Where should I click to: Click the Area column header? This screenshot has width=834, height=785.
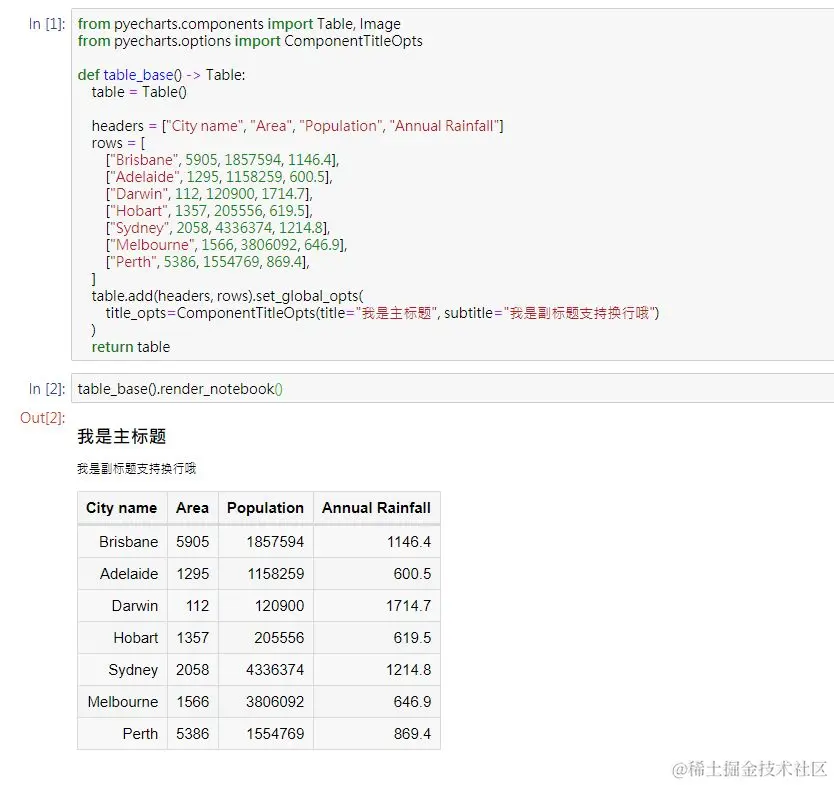click(x=193, y=508)
